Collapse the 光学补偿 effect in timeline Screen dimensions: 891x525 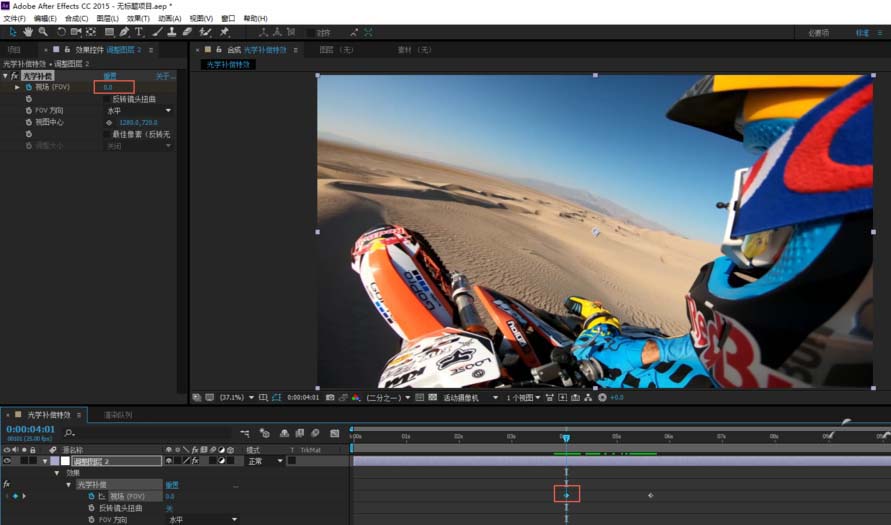click(x=71, y=484)
